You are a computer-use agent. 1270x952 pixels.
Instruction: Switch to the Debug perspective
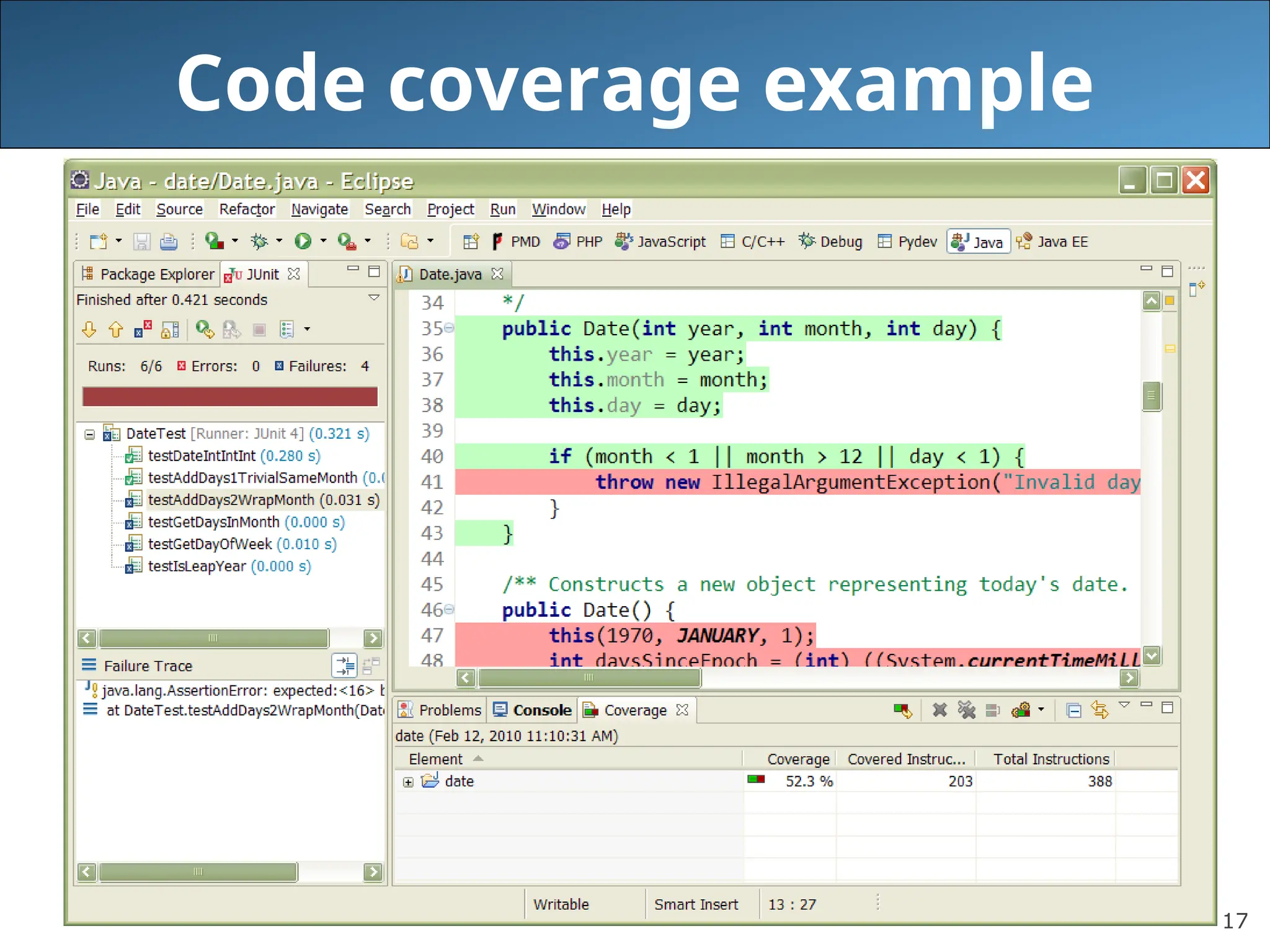click(830, 242)
